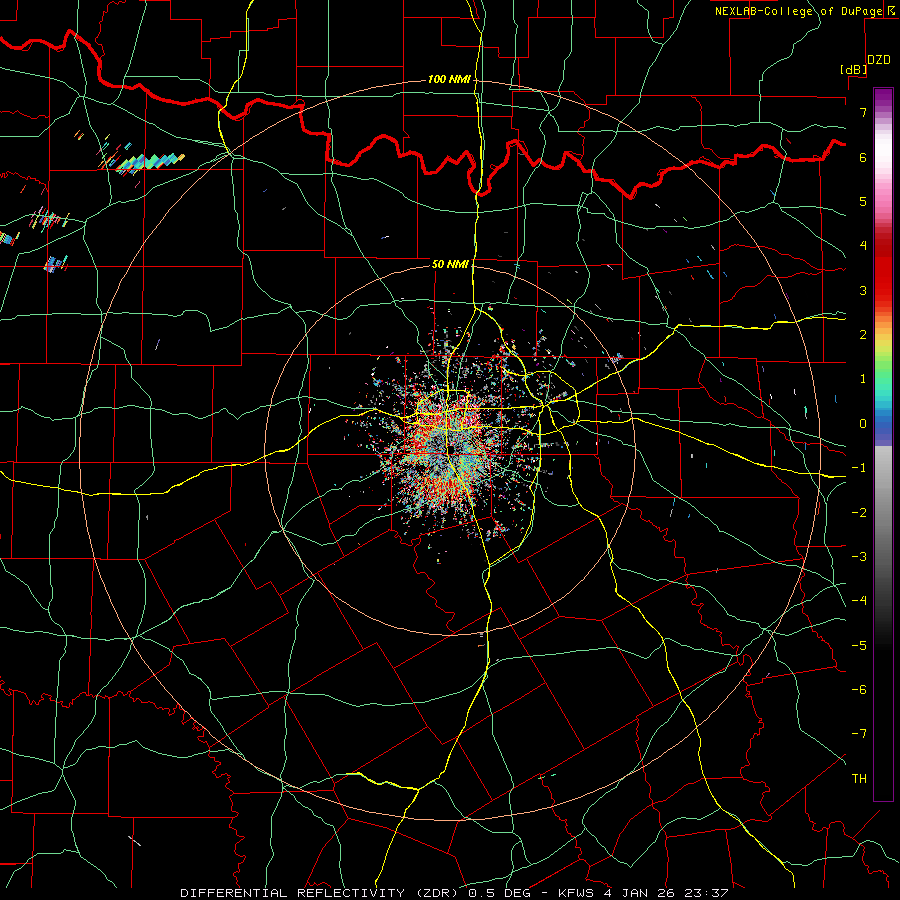Image resolution: width=900 pixels, height=900 pixels.
Task: Click the "50 NMI" range ring label
Action: click(x=450, y=264)
